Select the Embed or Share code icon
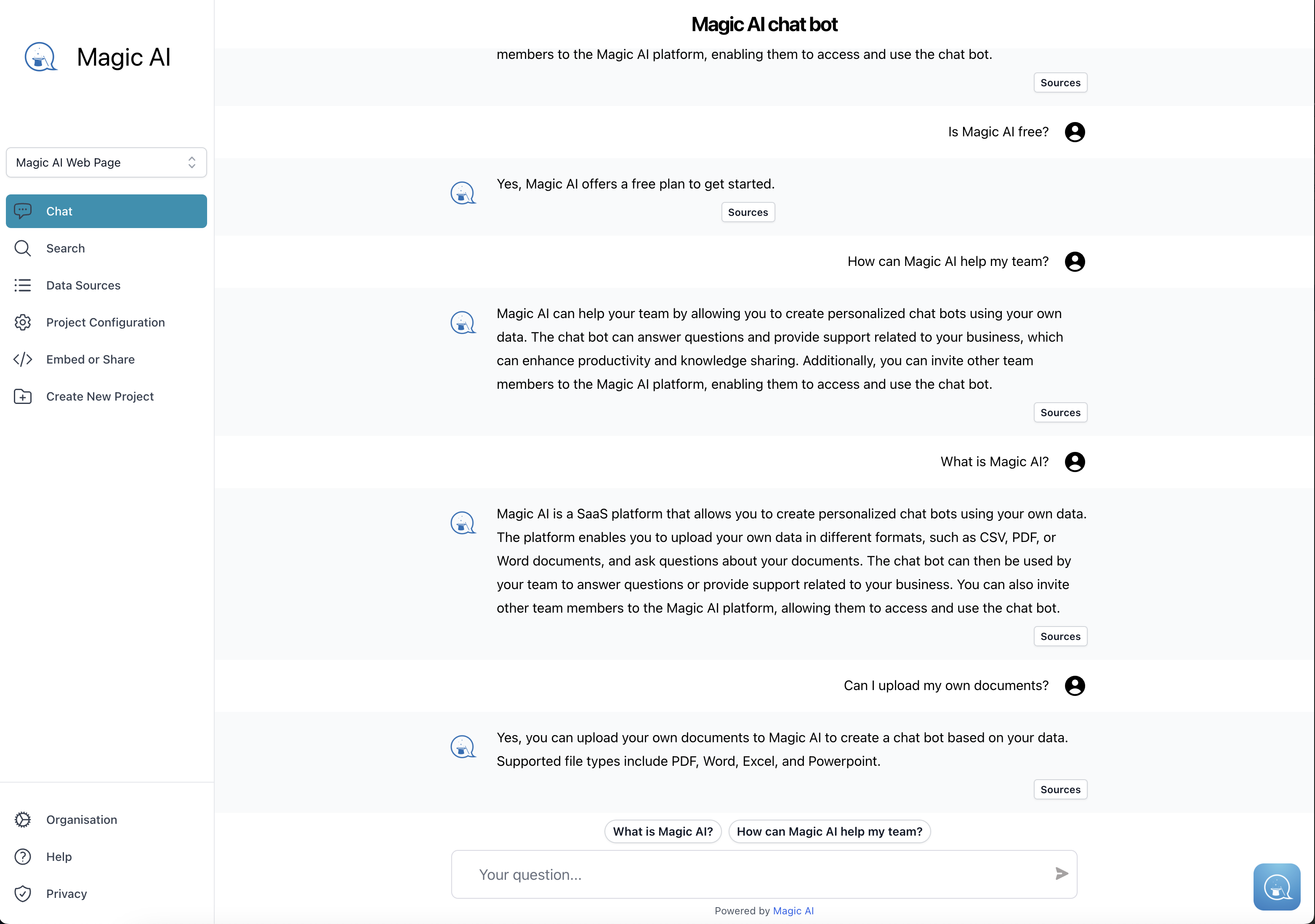Viewport: 1315px width, 924px height. tap(23, 359)
